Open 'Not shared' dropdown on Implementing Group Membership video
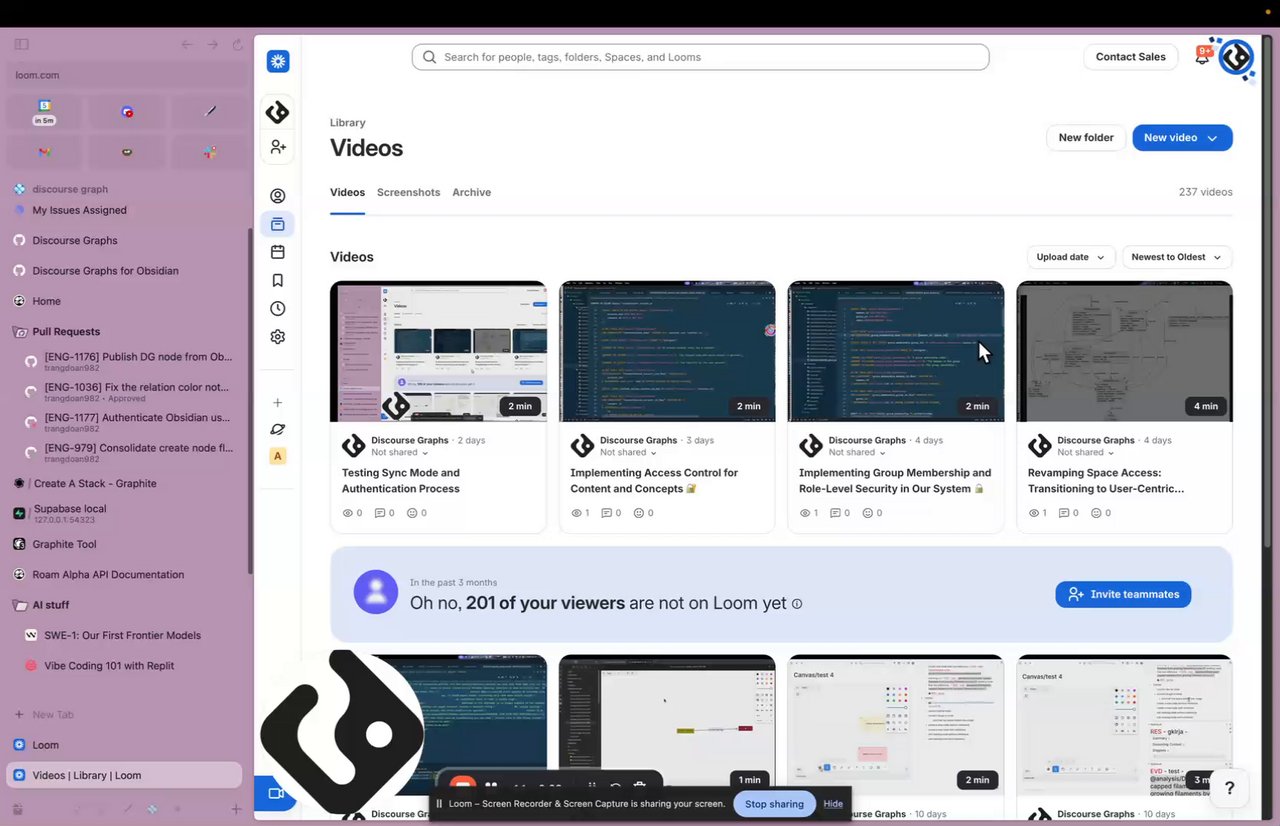 pyautogui.click(x=855, y=452)
